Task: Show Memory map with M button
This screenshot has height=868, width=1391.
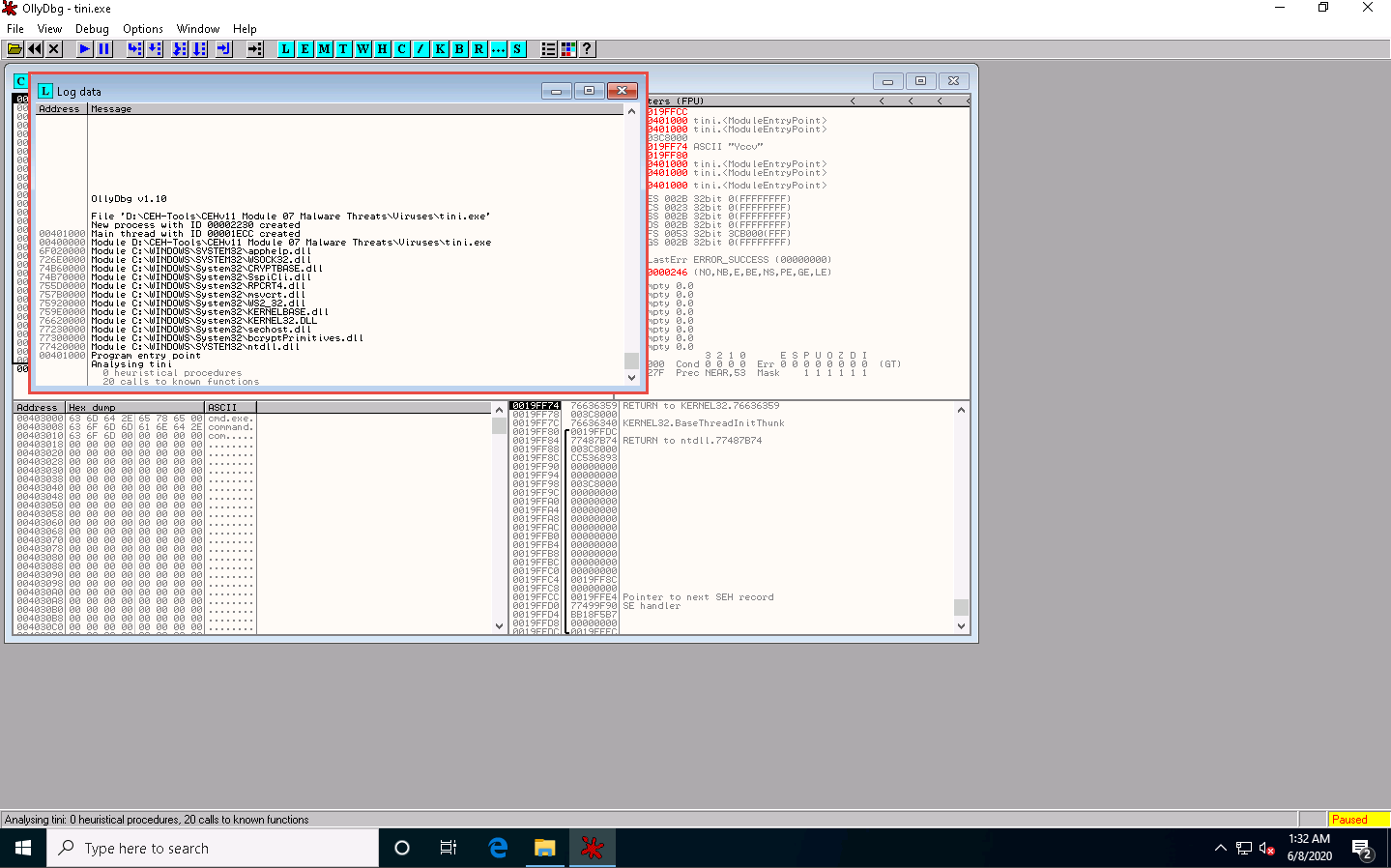Action: (324, 48)
